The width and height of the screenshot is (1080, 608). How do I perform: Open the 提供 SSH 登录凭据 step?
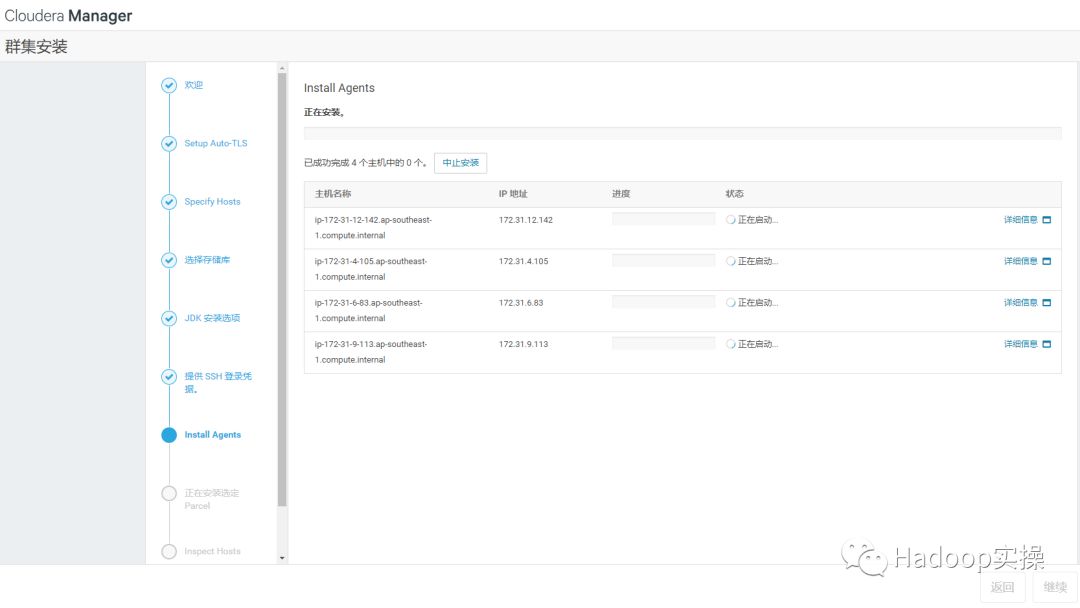coord(218,383)
